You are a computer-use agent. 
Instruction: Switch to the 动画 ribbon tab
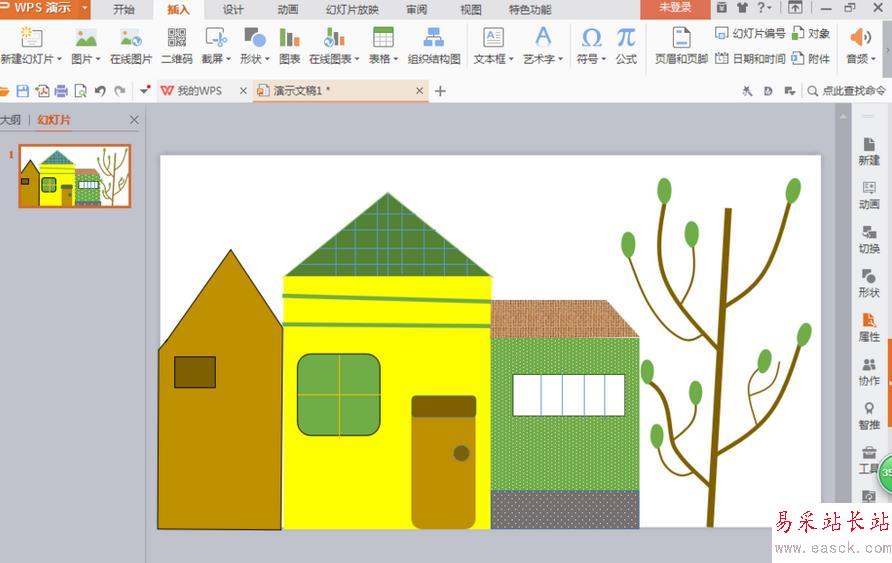(x=288, y=10)
